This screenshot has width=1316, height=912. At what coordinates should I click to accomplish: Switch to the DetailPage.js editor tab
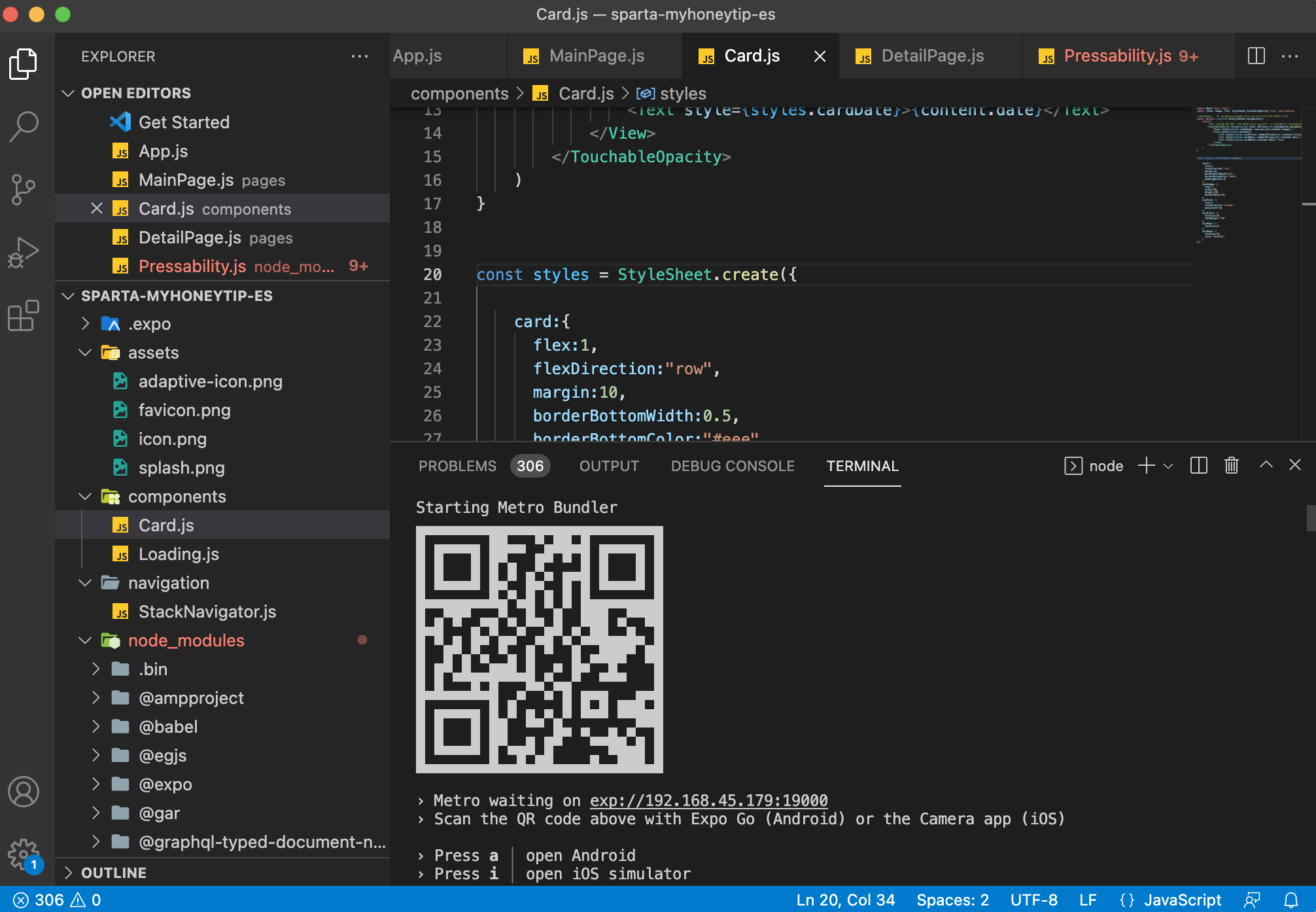(x=931, y=56)
